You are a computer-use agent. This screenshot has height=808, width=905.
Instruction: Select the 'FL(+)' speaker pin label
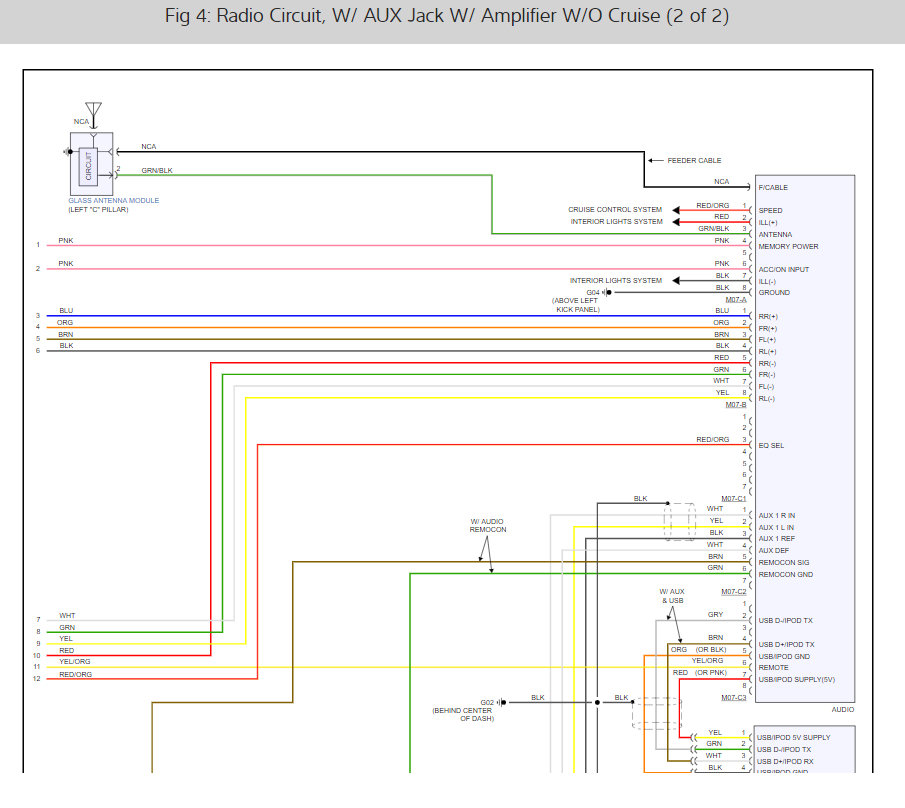pyautogui.click(x=767, y=340)
